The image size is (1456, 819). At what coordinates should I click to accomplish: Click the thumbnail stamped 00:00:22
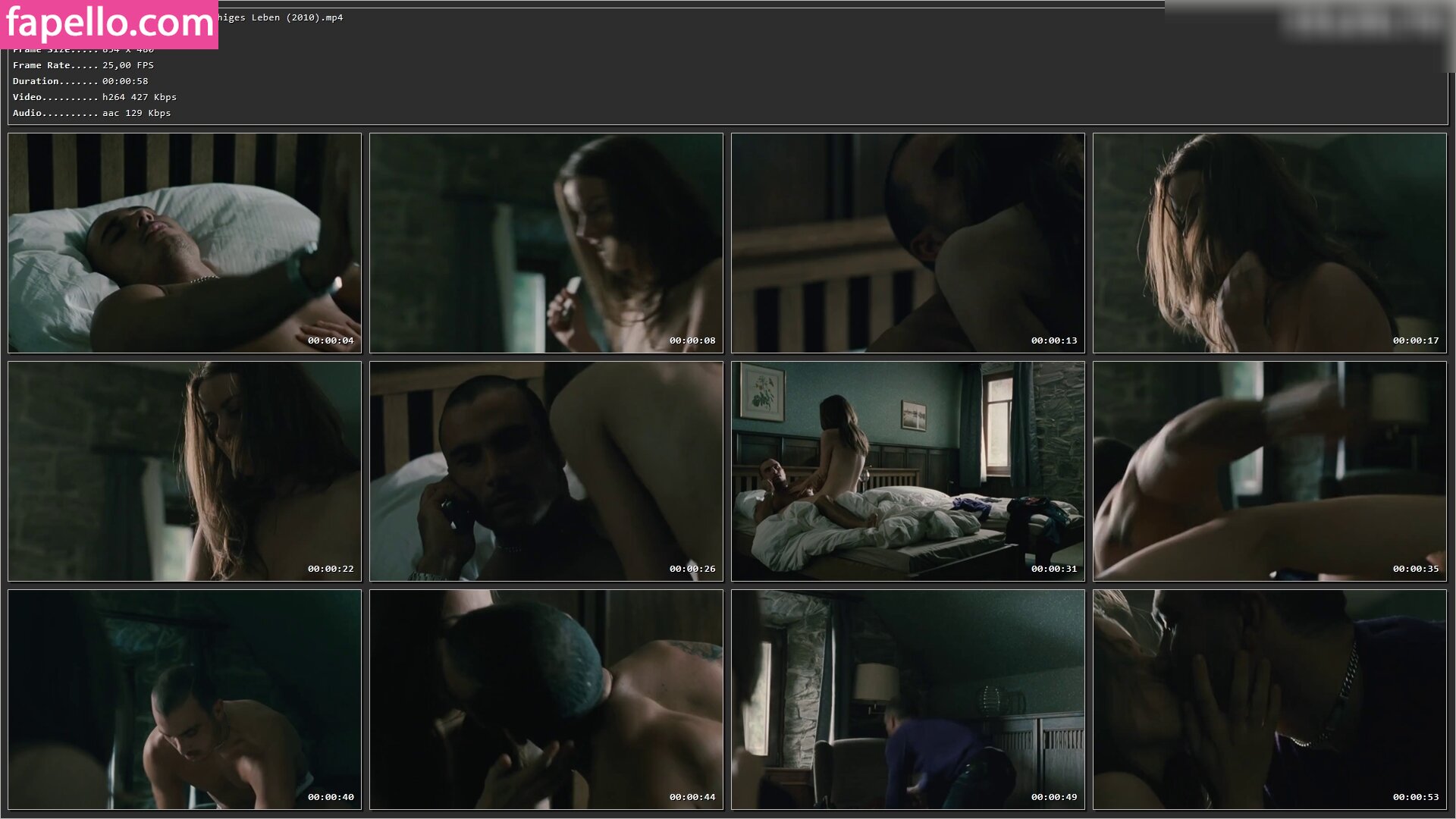click(184, 471)
